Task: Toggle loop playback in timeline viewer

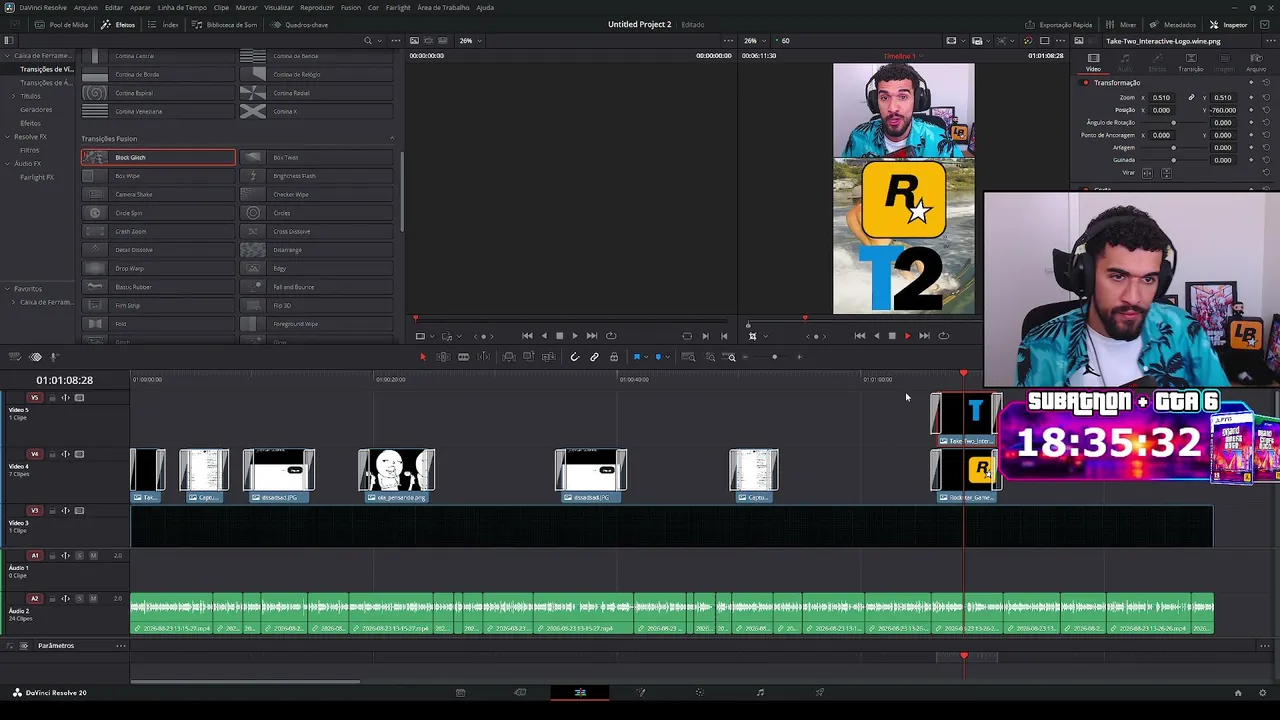Action: 943,336
